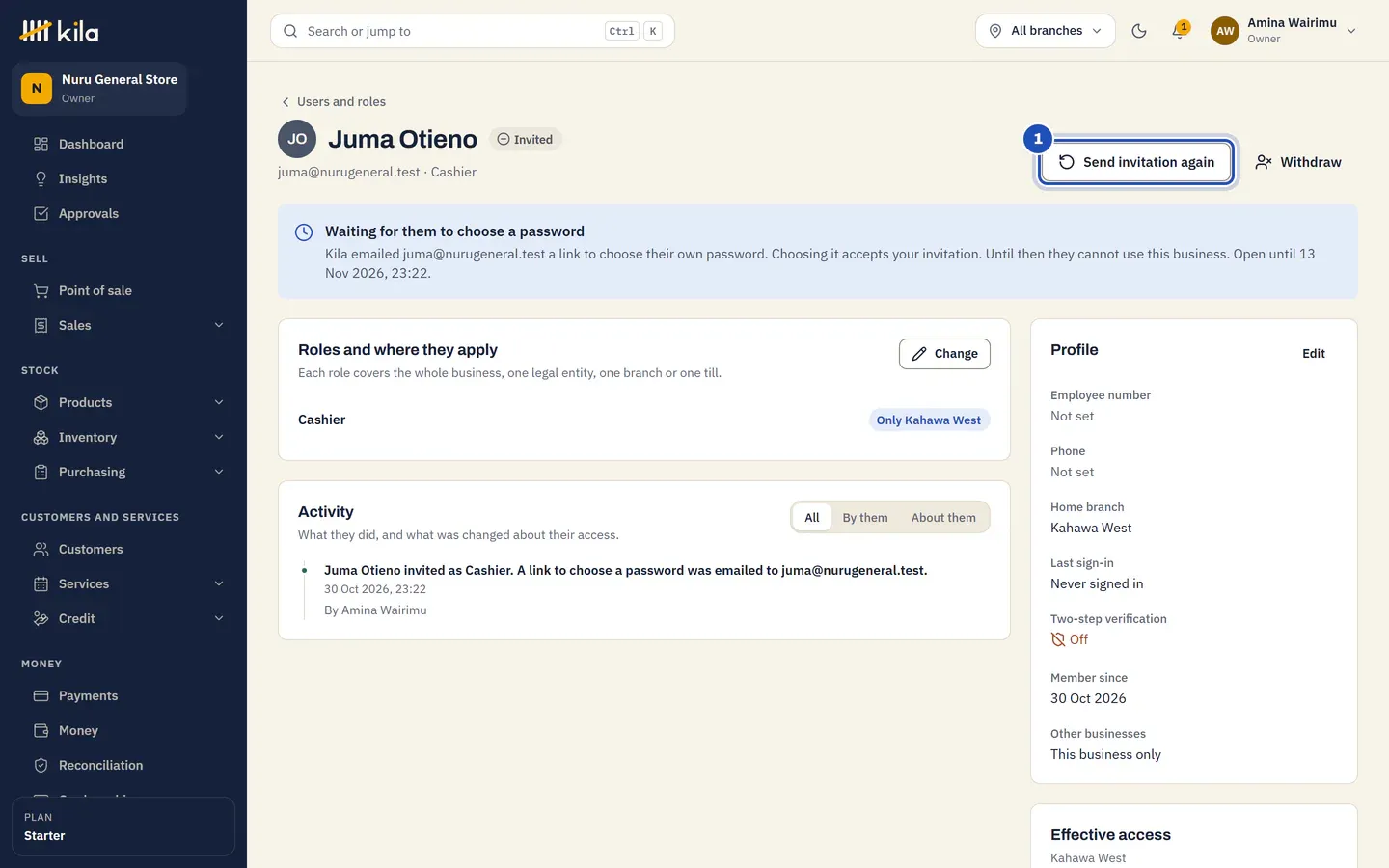The image size is (1389, 868).
Task: Click the clock icon in the waiting banner
Action: point(304,232)
